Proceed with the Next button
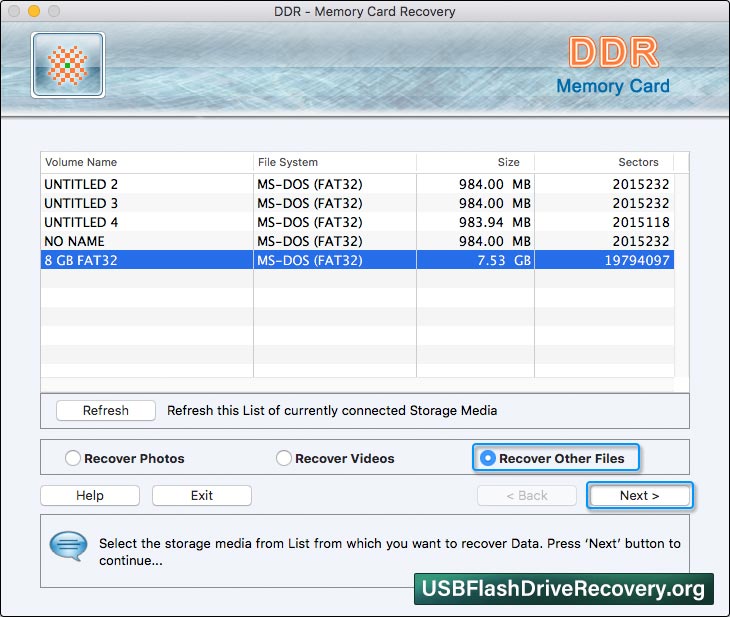Image resolution: width=730 pixels, height=617 pixels. [640, 495]
